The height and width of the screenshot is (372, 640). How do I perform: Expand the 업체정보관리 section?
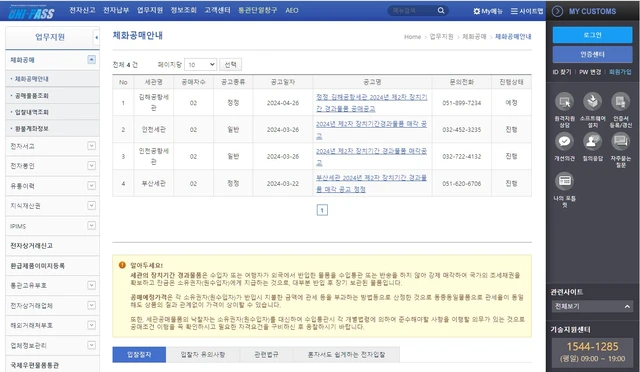click(x=91, y=345)
